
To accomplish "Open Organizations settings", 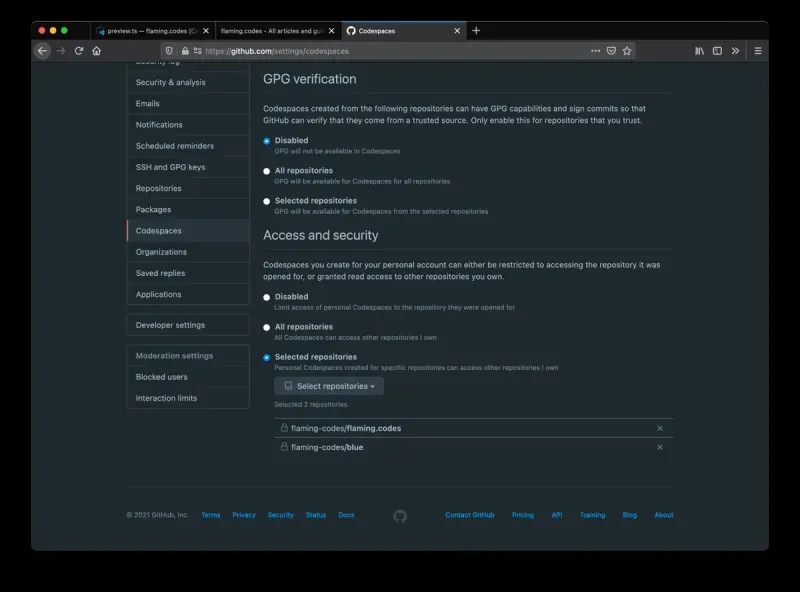I will 188,252.
